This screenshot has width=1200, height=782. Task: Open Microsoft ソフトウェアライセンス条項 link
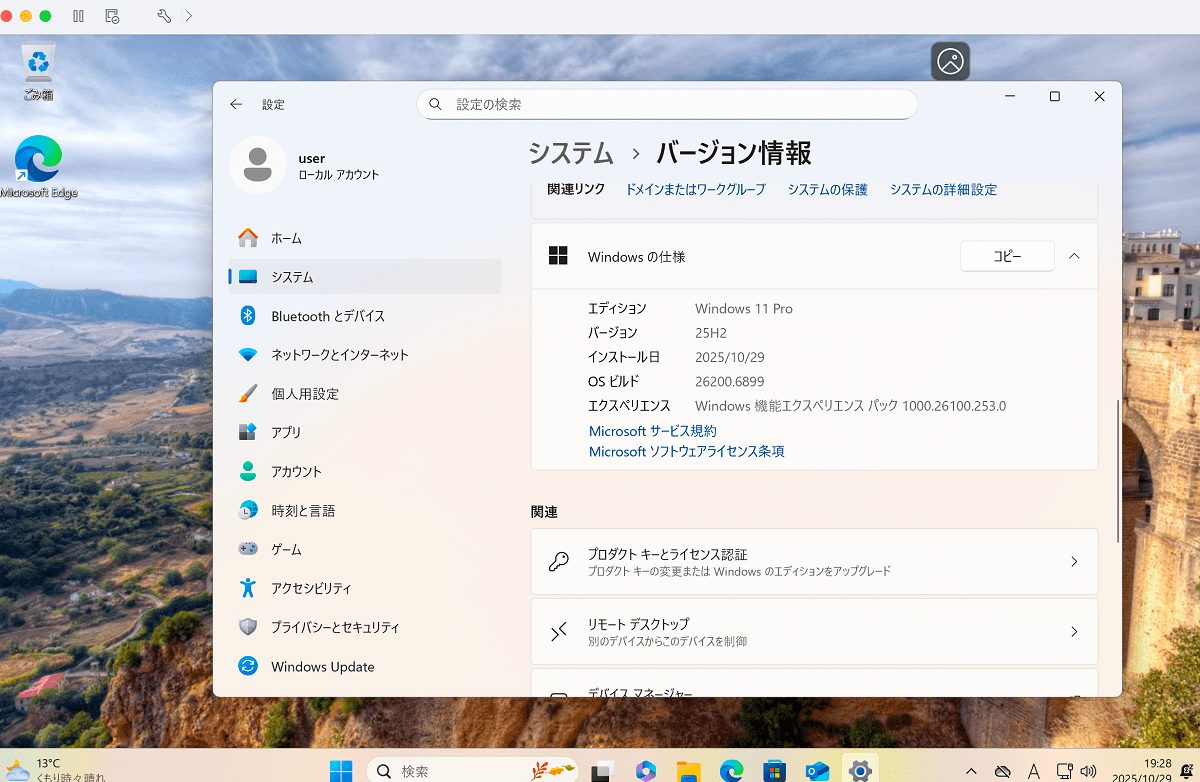tap(687, 452)
